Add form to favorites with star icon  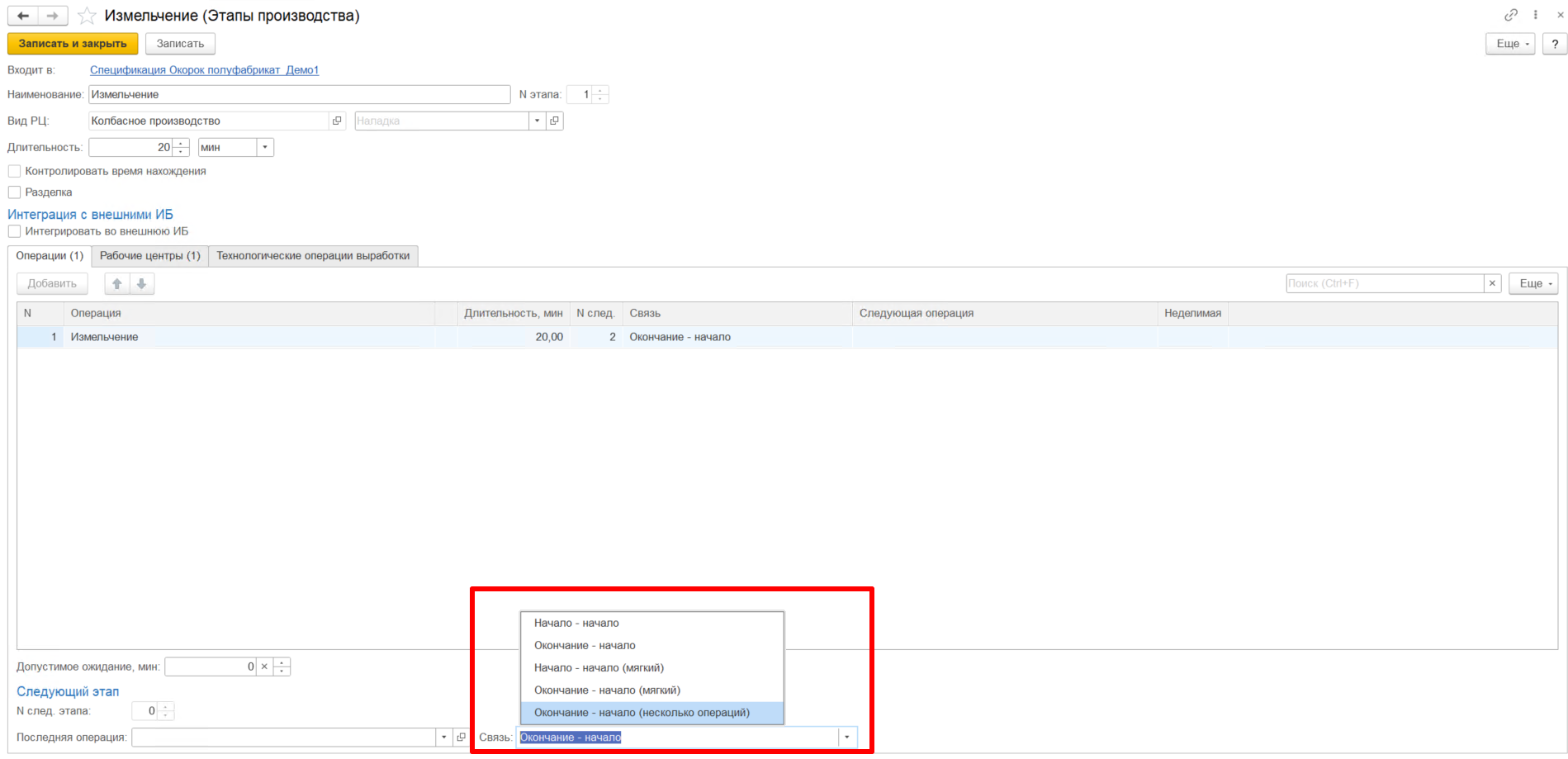pyautogui.click(x=87, y=16)
